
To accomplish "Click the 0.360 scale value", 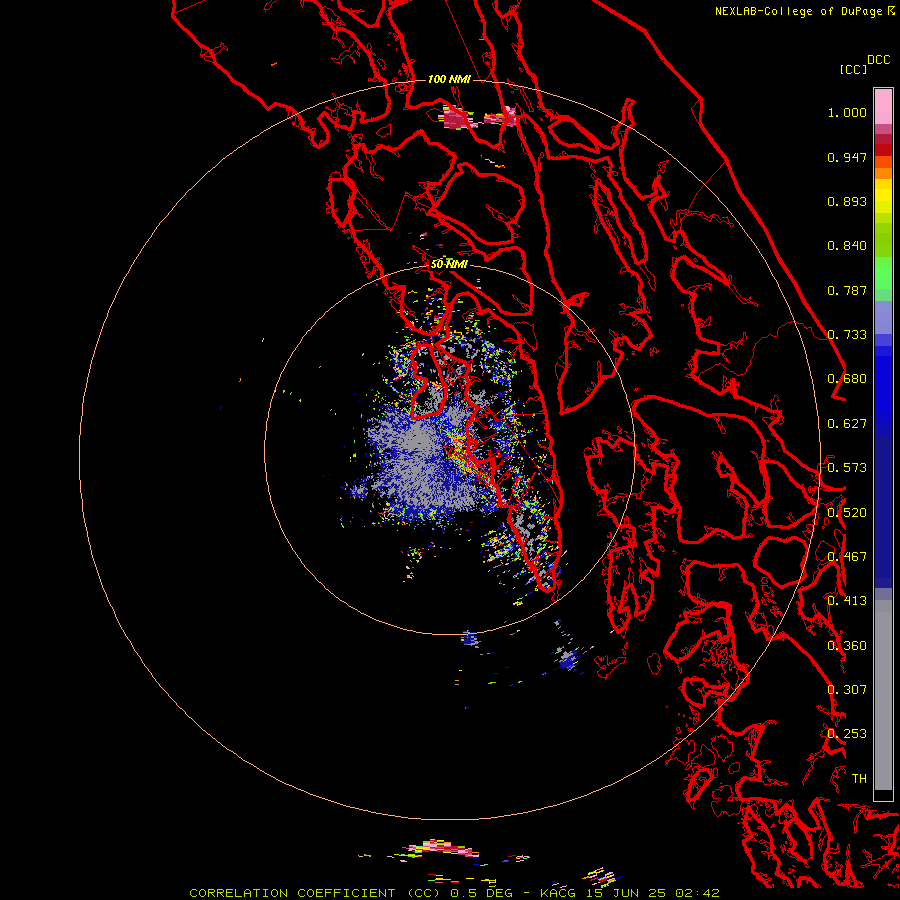I will [x=847, y=646].
